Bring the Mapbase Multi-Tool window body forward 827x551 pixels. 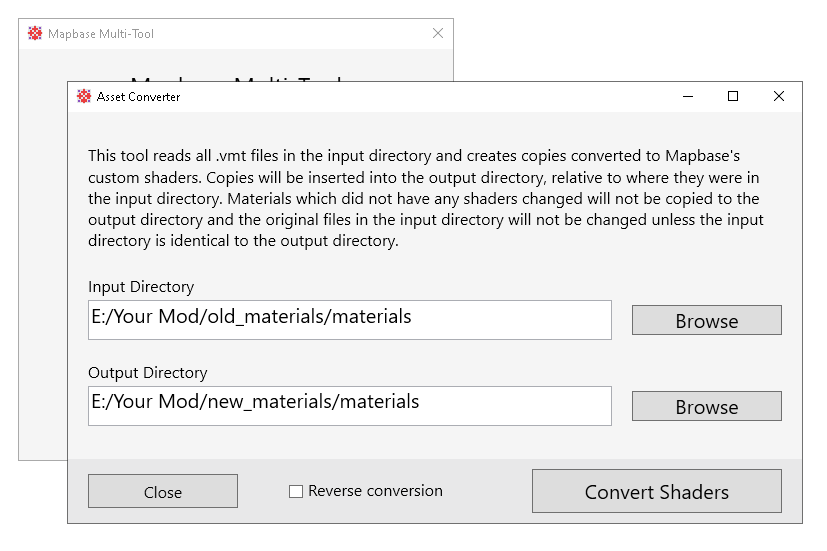click(42, 300)
